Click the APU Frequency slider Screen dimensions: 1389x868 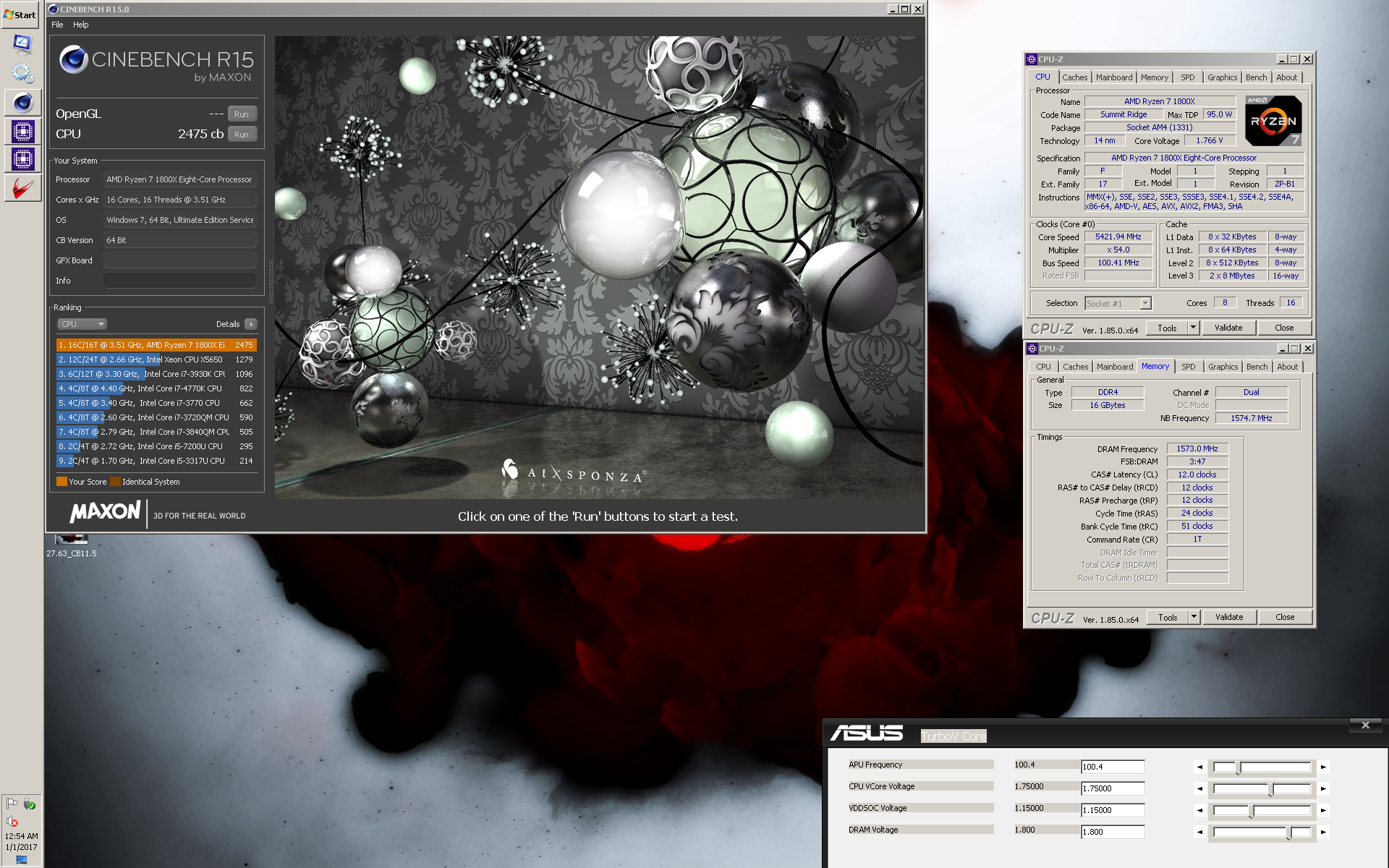coord(1262,767)
